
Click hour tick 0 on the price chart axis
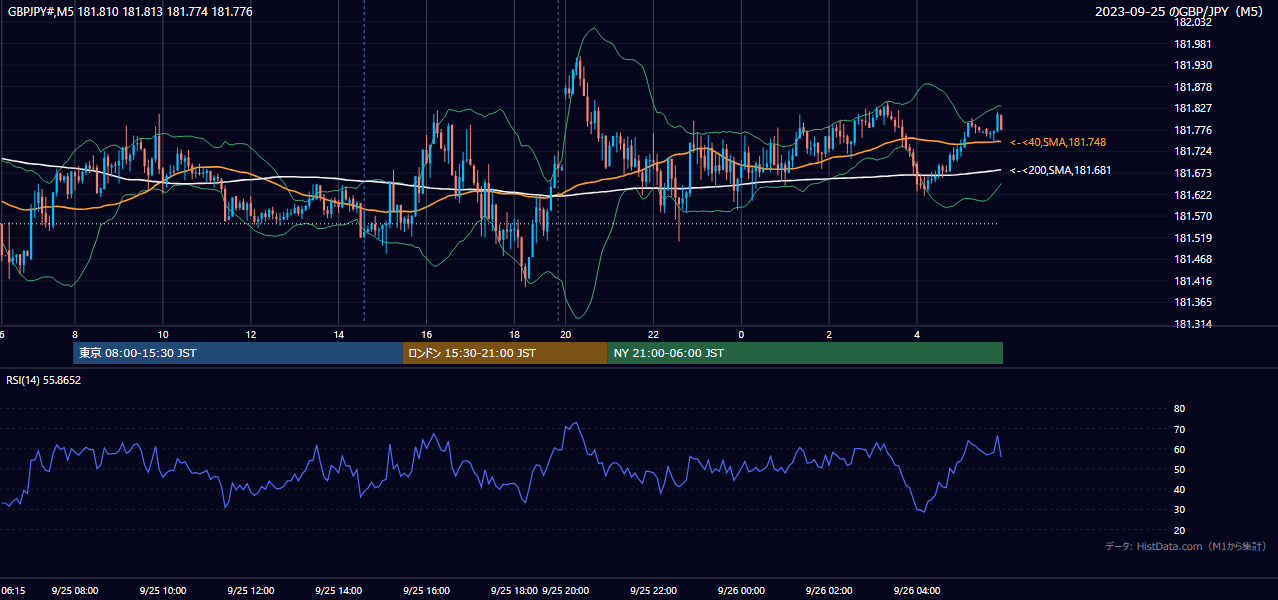(741, 334)
